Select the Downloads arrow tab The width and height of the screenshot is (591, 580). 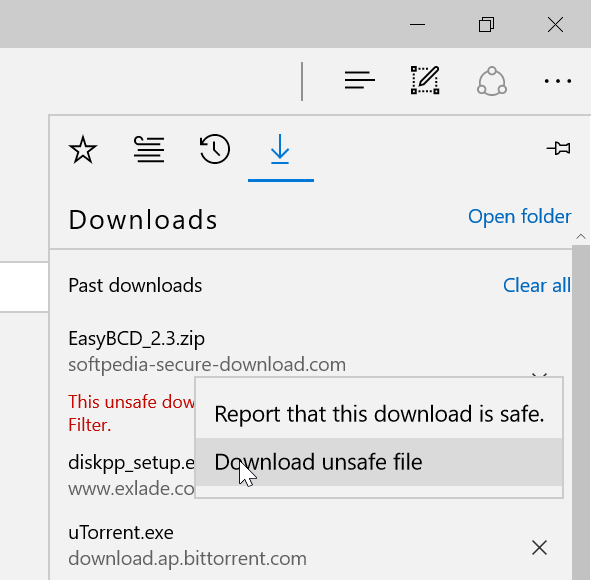pyautogui.click(x=280, y=149)
